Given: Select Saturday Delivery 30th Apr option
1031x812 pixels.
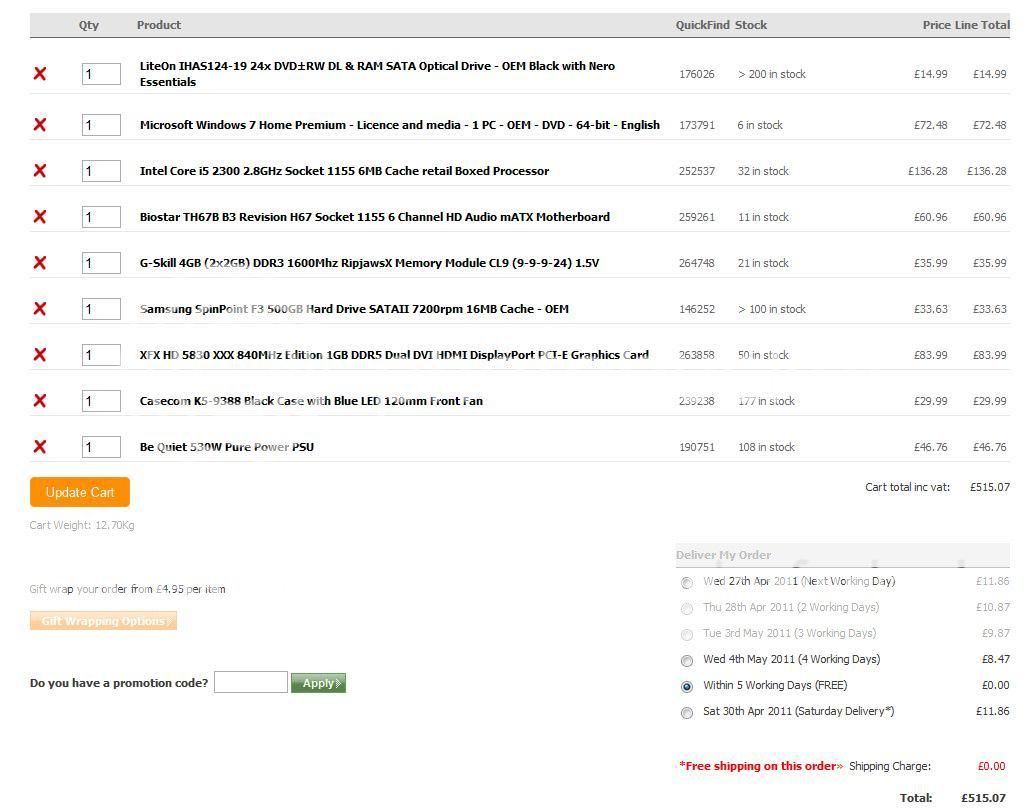Looking at the screenshot, I should (687, 713).
